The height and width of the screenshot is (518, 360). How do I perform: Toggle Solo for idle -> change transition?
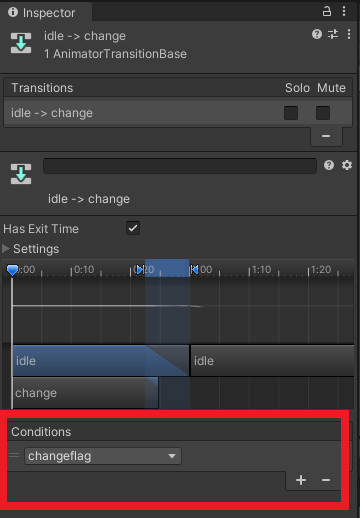click(x=291, y=113)
